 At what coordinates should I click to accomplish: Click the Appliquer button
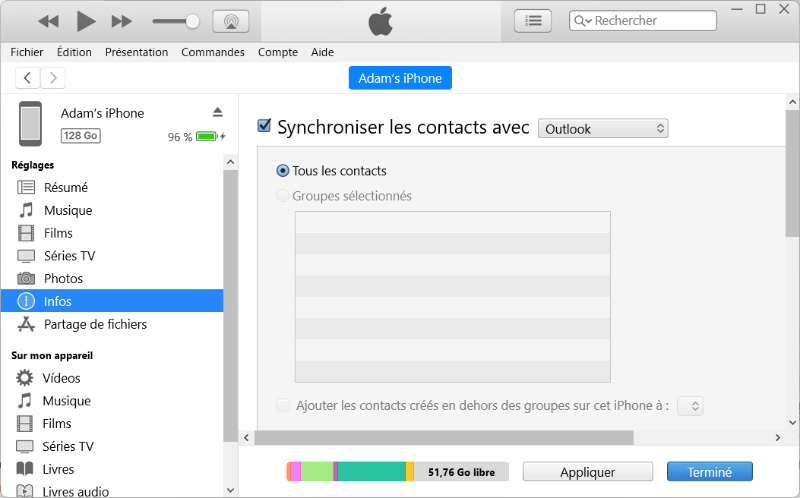click(587, 472)
